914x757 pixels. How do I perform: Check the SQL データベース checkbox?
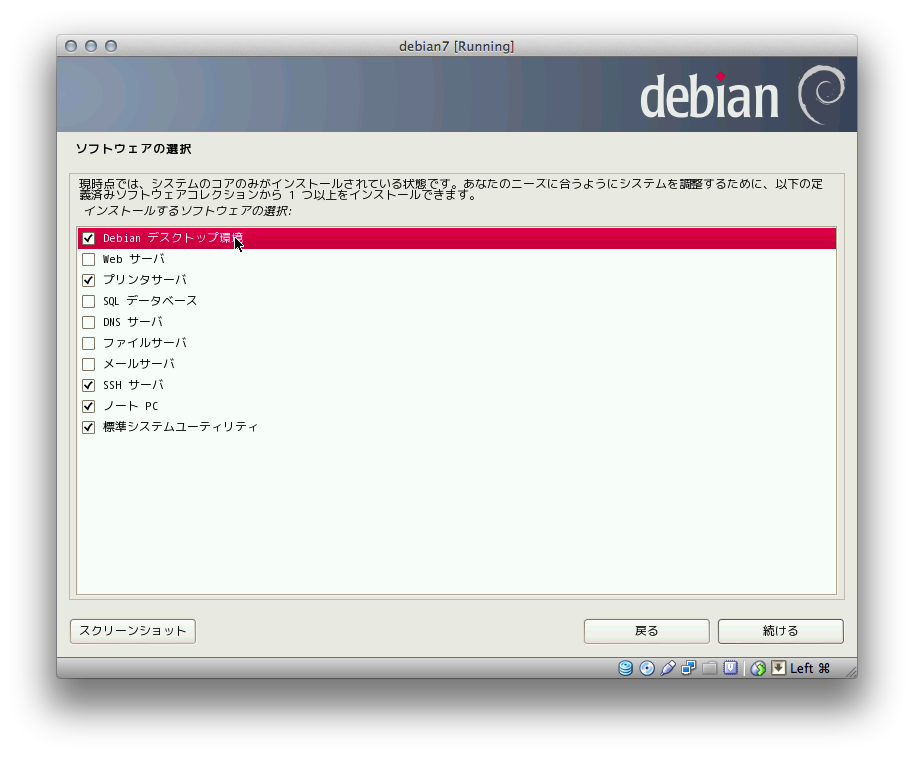point(89,301)
